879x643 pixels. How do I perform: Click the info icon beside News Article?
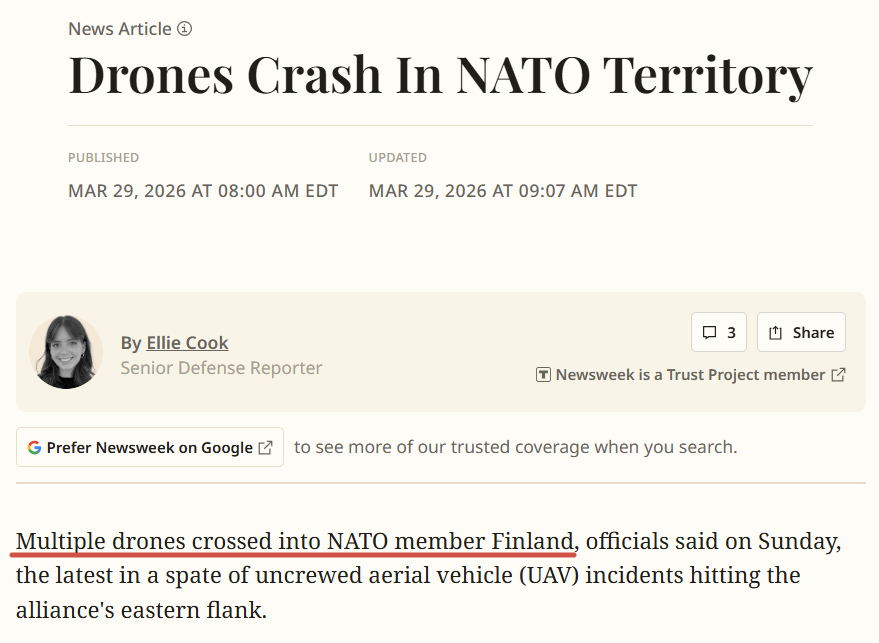coord(185,29)
